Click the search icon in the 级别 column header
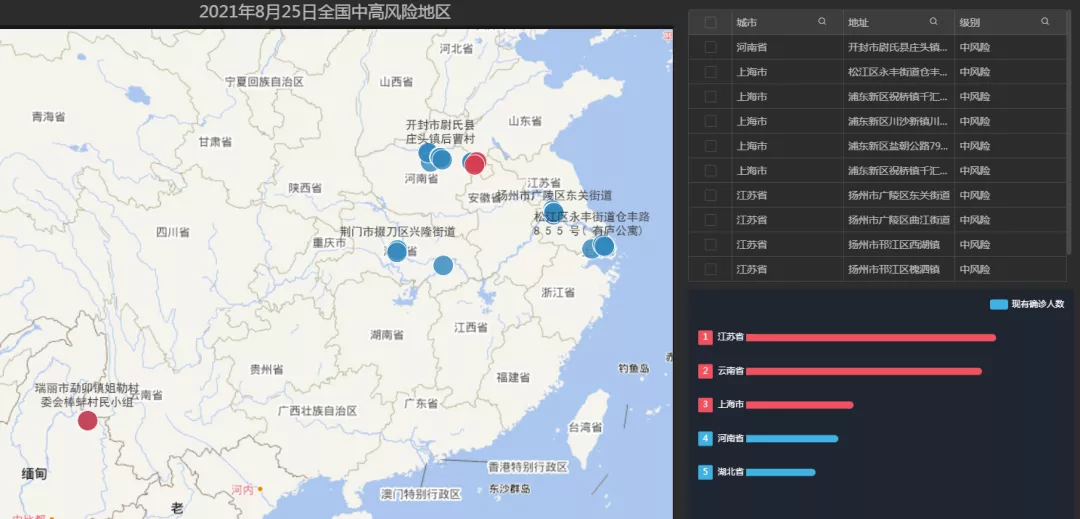The width and height of the screenshot is (1080, 519). (1045, 21)
